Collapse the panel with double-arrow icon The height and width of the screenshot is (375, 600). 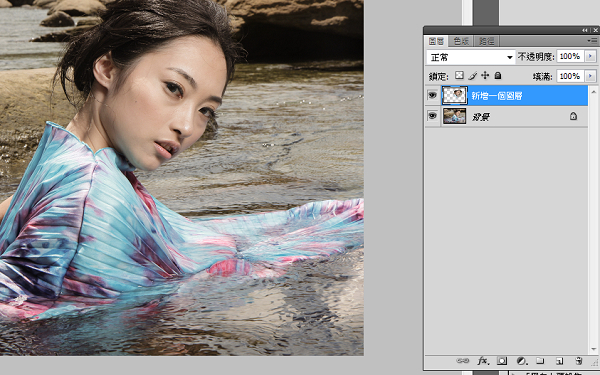585,30
